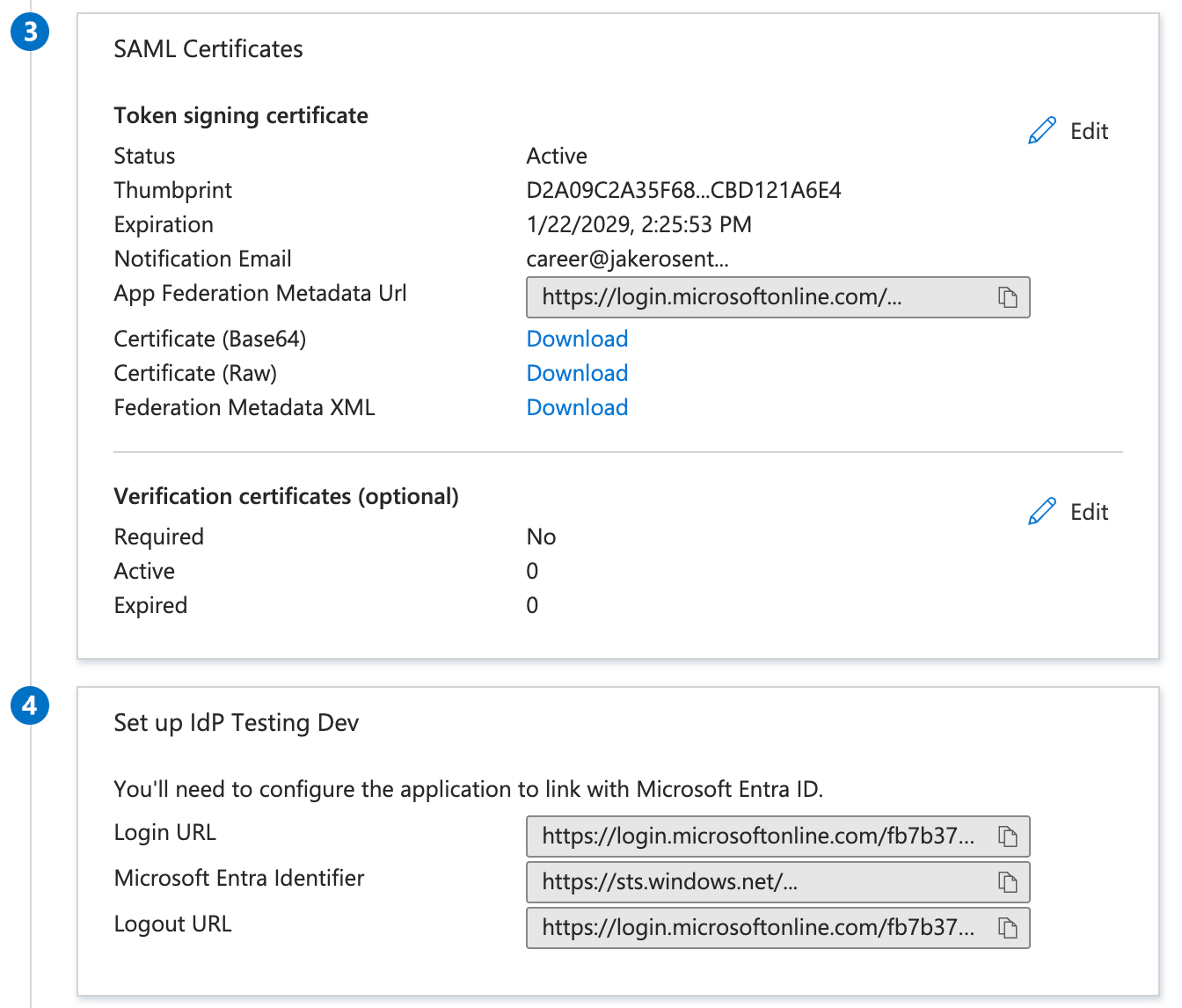Download the Certificate (Base64)
The height and width of the screenshot is (1008, 1182).
pyautogui.click(x=577, y=339)
